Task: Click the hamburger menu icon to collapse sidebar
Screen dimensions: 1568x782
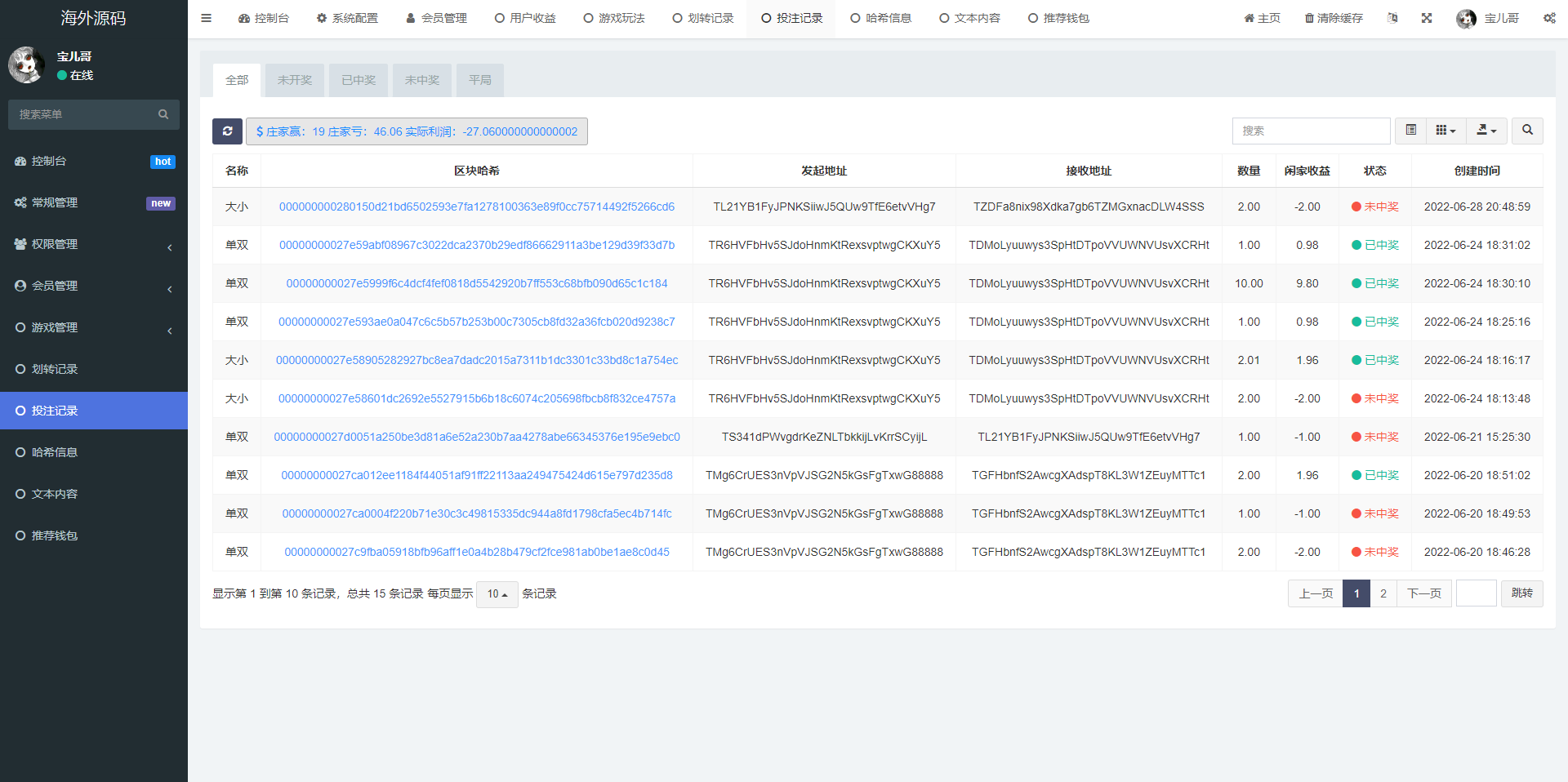Action: (x=207, y=18)
